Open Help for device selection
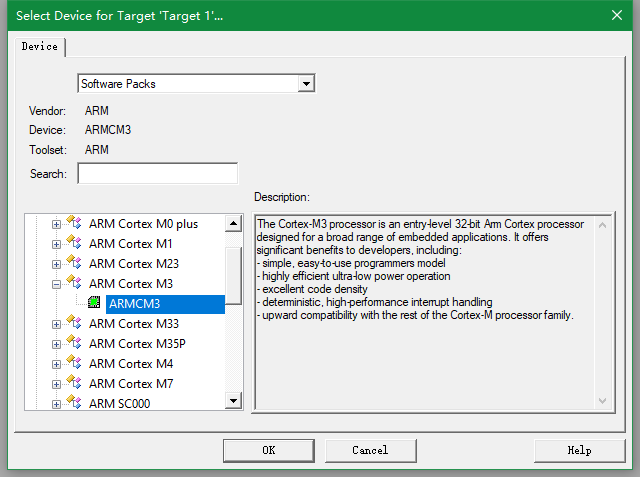 pos(579,450)
